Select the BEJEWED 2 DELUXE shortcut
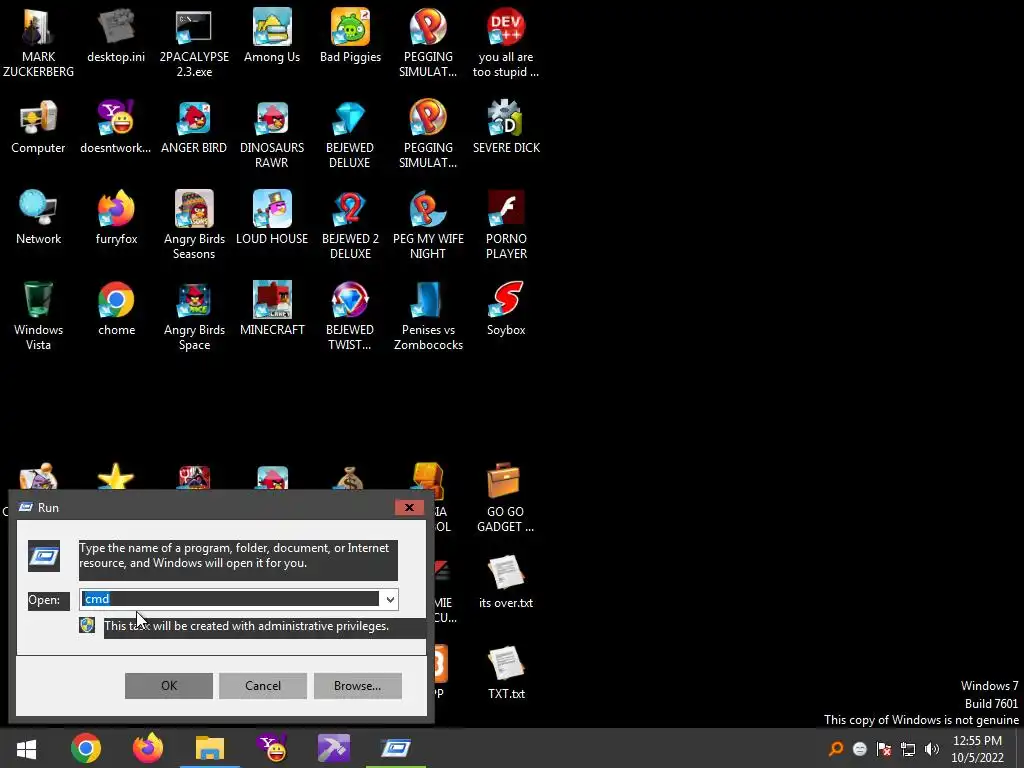This screenshot has height=768, width=1024. click(350, 225)
